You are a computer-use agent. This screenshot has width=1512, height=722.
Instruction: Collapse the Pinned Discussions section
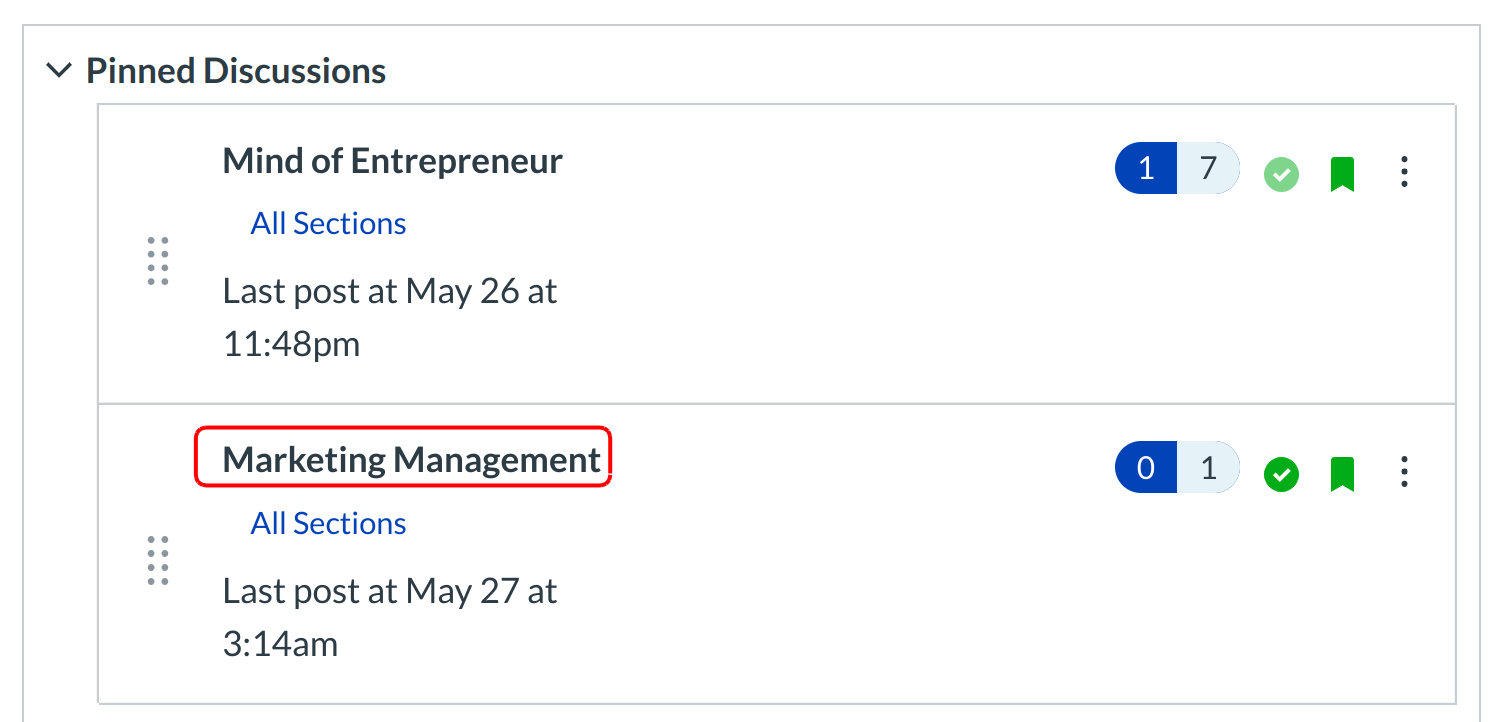coord(60,71)
